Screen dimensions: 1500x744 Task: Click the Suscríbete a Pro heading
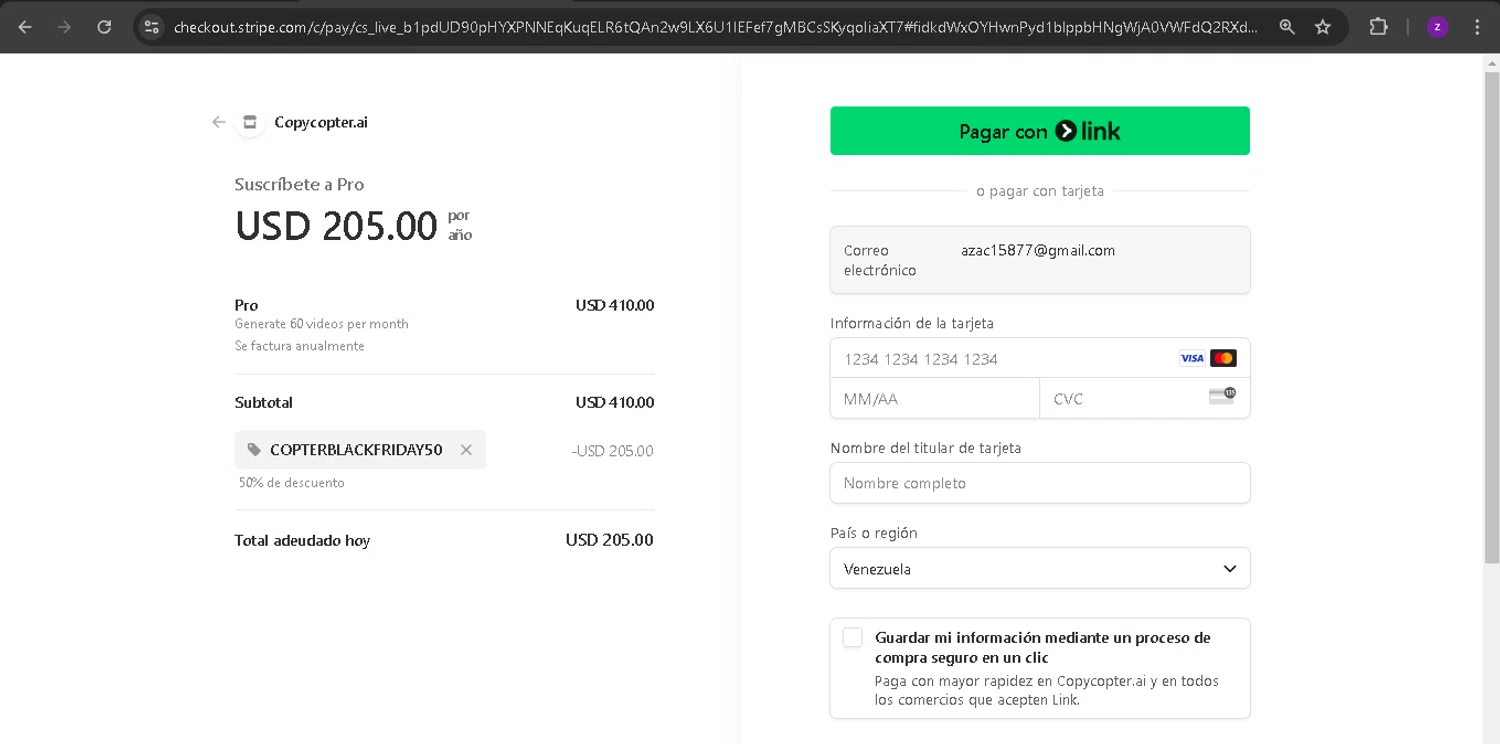(x=299, y=184)
